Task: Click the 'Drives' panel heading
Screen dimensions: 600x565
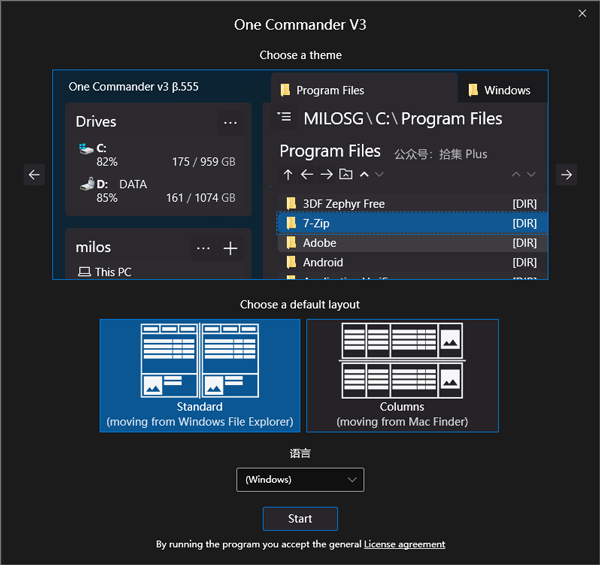Action: (96, 121)
